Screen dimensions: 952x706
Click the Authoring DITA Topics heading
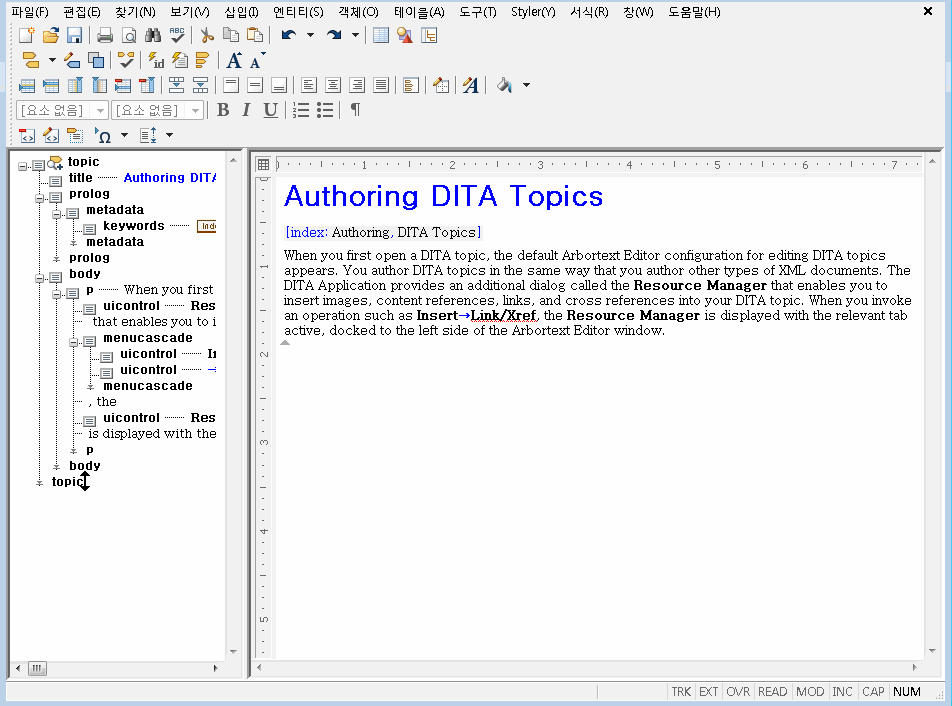(443, 196)
